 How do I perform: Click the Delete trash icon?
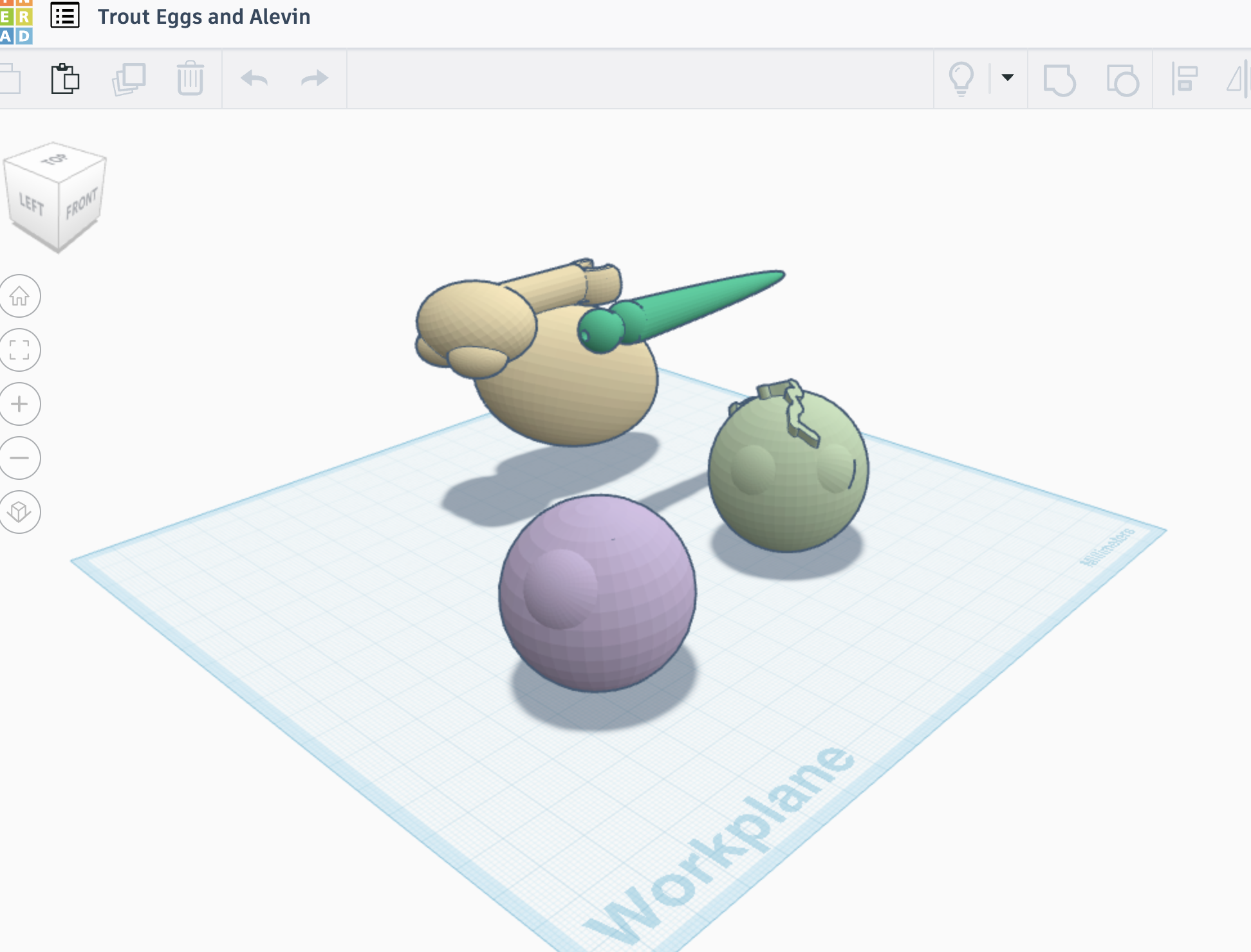(190, 78)
